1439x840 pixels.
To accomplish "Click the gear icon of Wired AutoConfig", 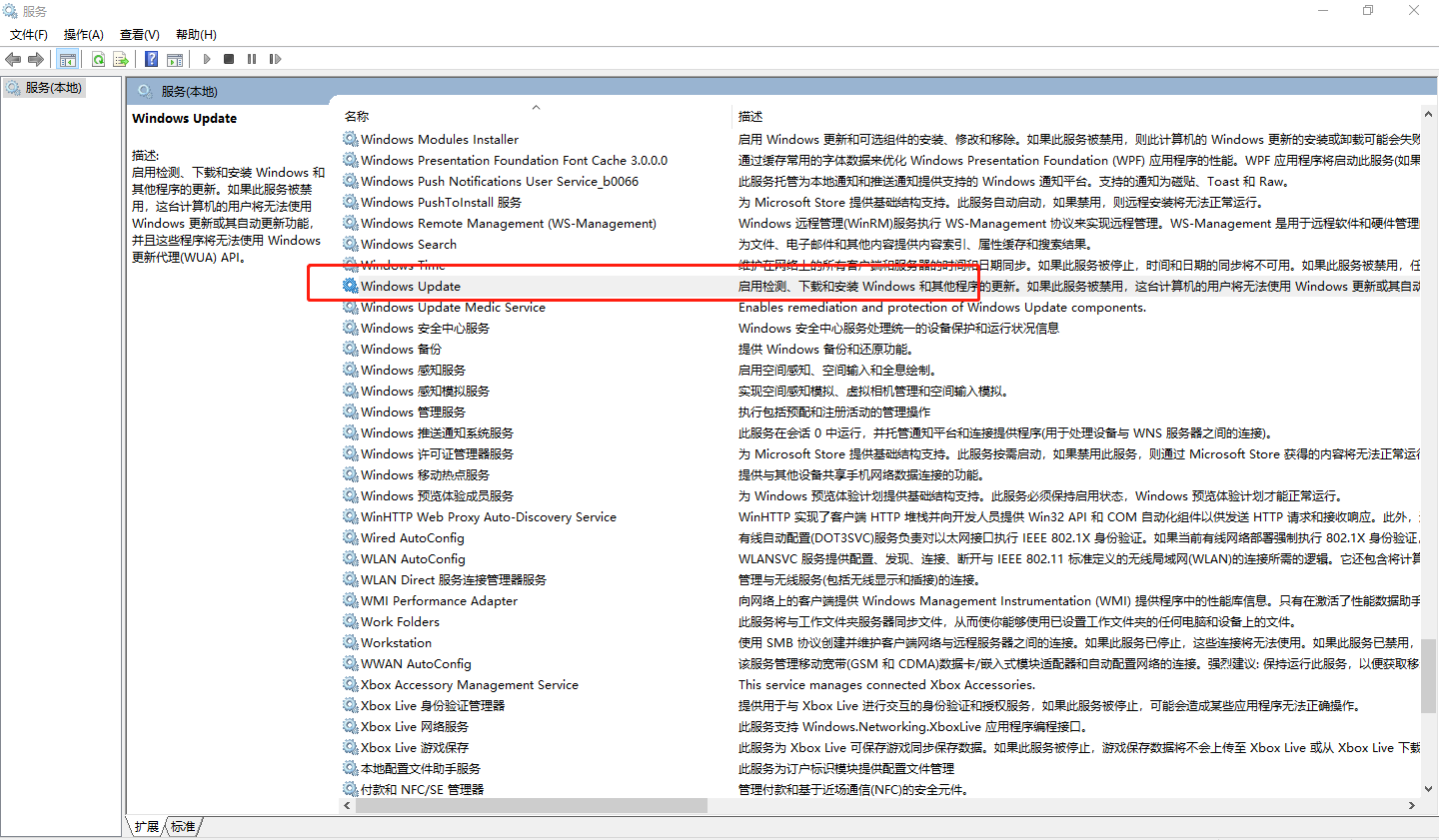I will click(351, 537).
